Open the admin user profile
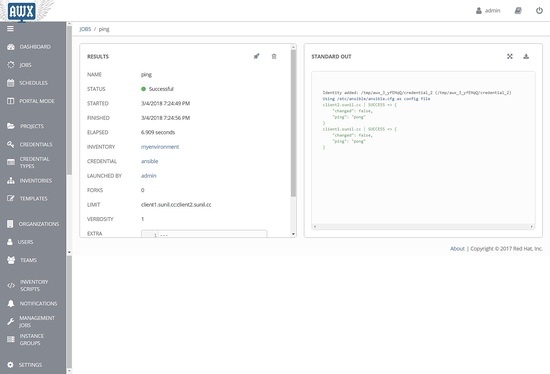 click(488, 11)
